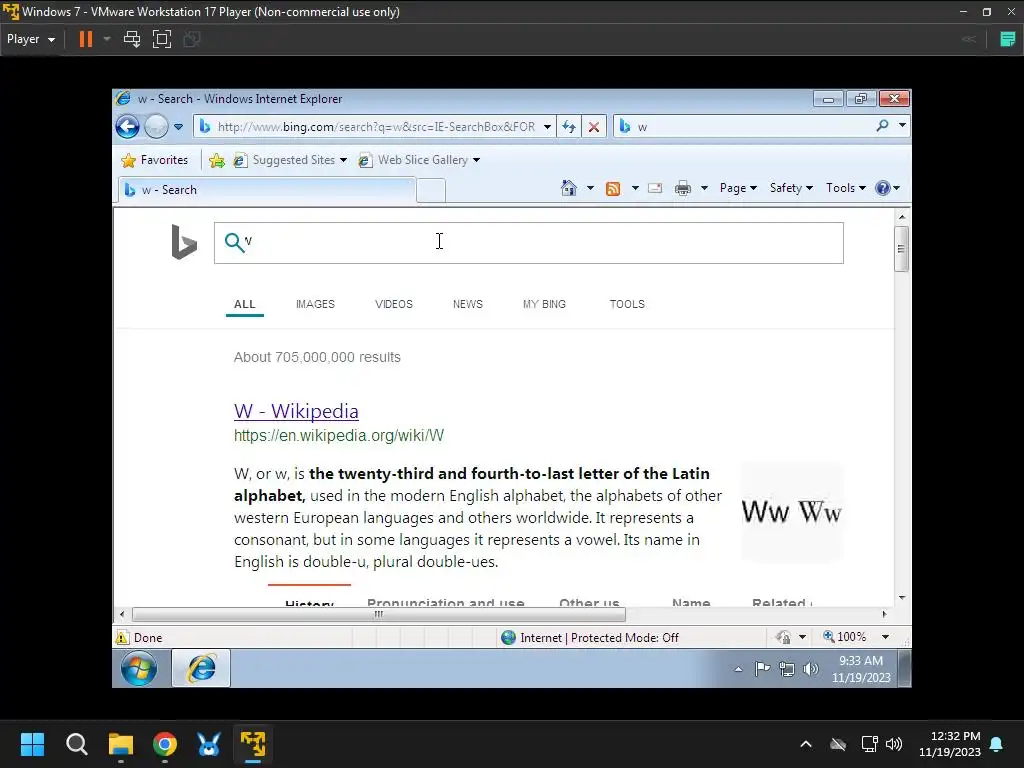The height and width of the screenshot is (768, 1024).
Task: Open the Page menu
Action: (738, 188)
